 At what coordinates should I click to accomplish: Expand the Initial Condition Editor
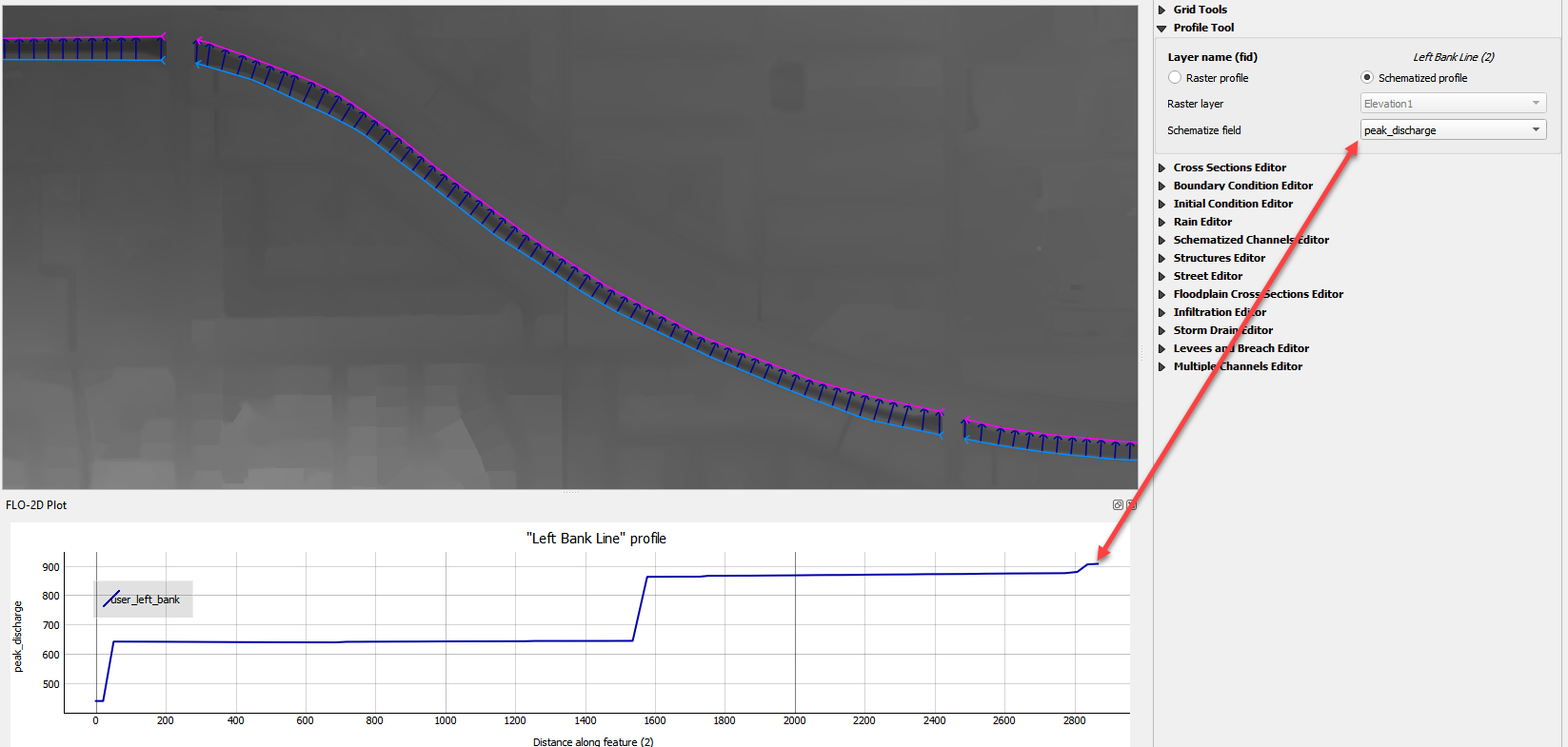1161,204
